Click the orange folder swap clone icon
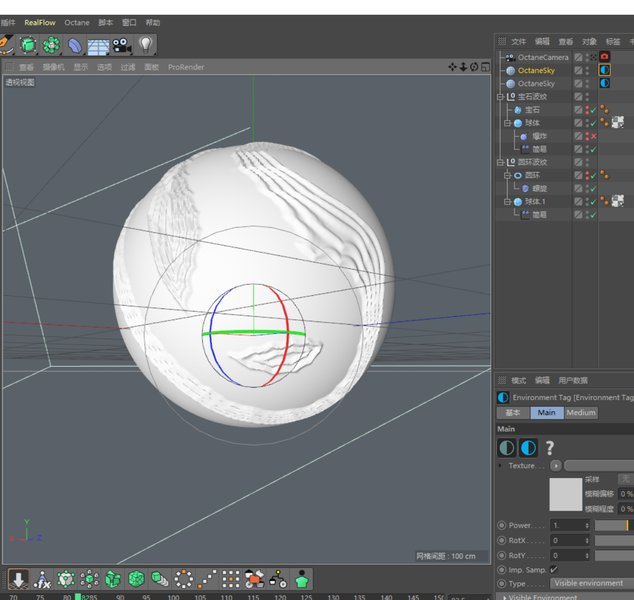 [x=255, y=579]
